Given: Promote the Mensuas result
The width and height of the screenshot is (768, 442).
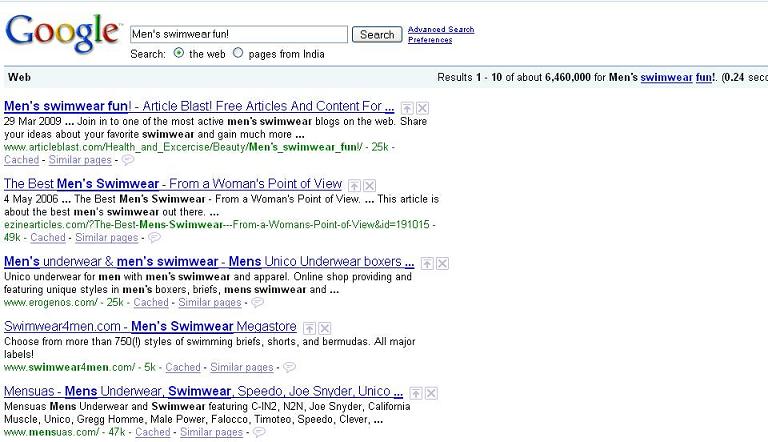Looking at the screenshot, I should [x=416, y=393].
